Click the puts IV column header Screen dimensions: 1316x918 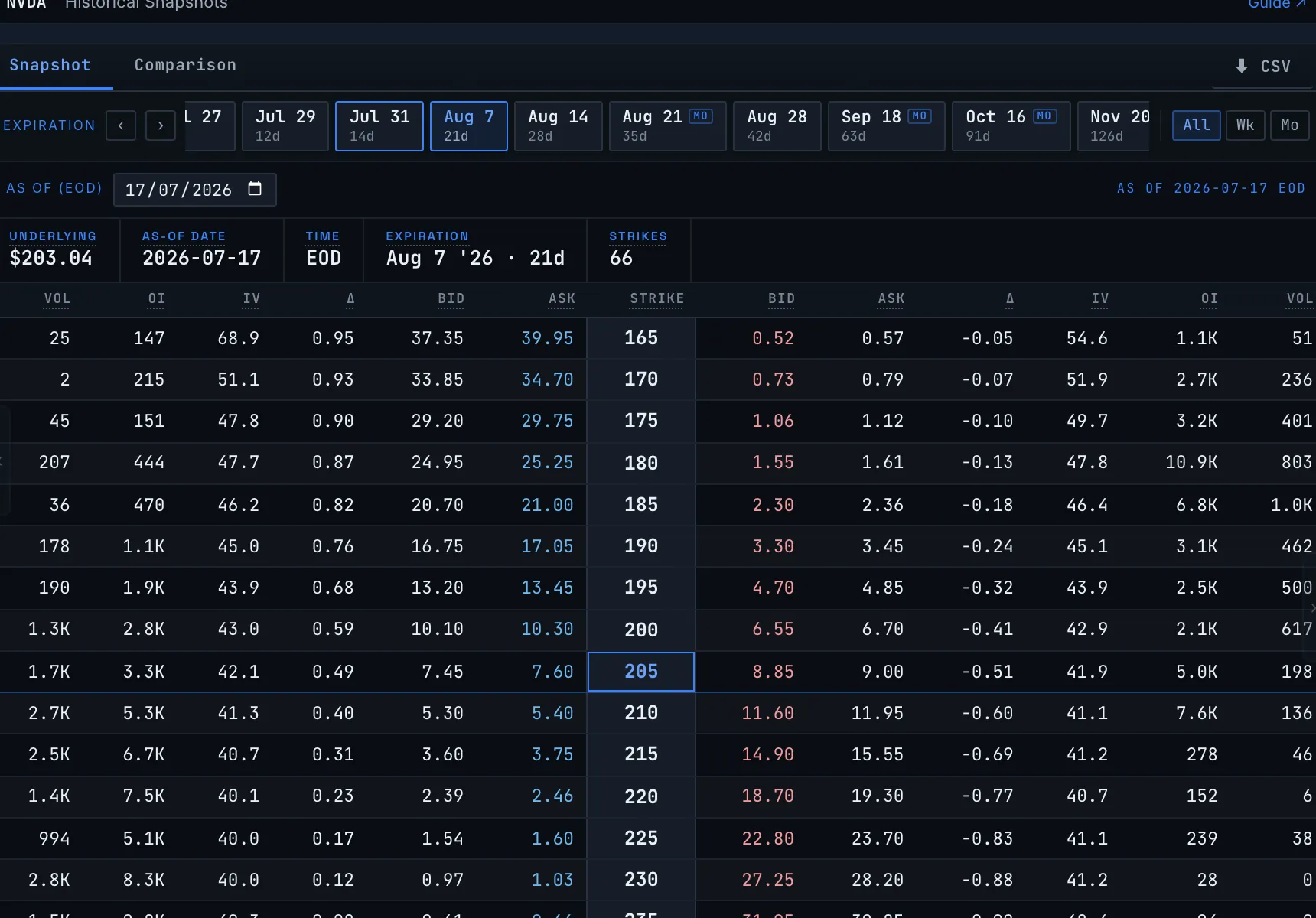pyautogui.click(x=1100, y=299)
